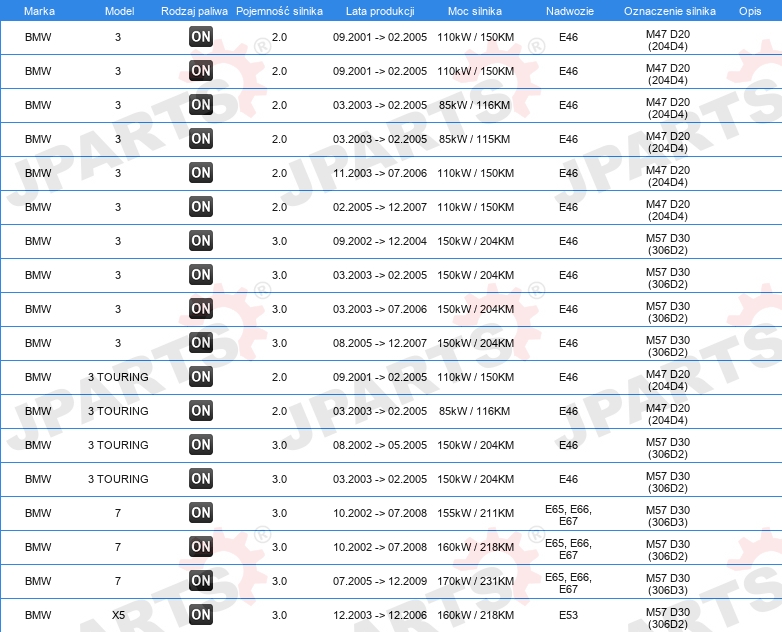This screenshot has width=782, height=632.
Task: Click the Marka column header
Action: tap(39, 11)
